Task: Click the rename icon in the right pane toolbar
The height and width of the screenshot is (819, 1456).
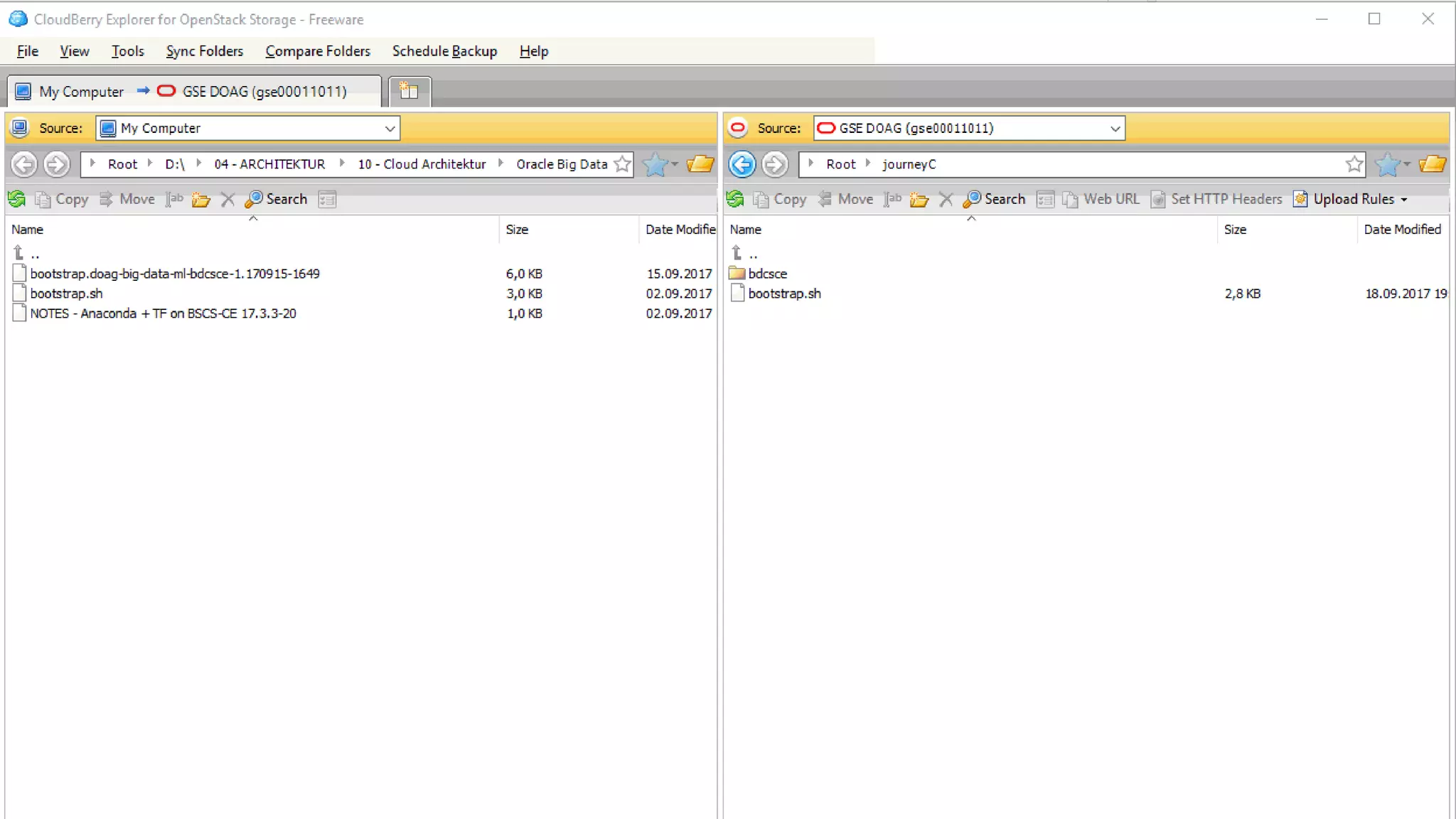Action: 893,199
